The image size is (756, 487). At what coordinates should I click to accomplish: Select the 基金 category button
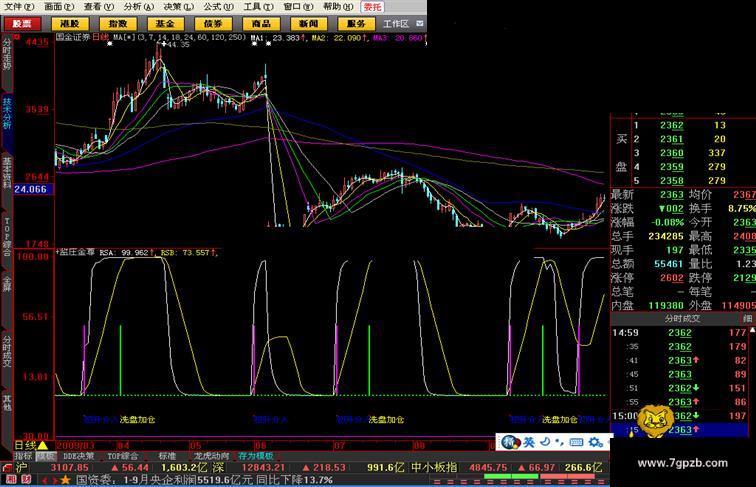point(165,23)
